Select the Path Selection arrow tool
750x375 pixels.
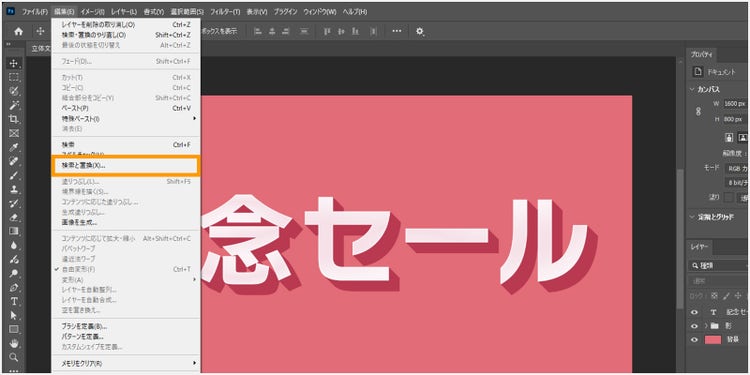pyautogui.click(x=14, y=315)
